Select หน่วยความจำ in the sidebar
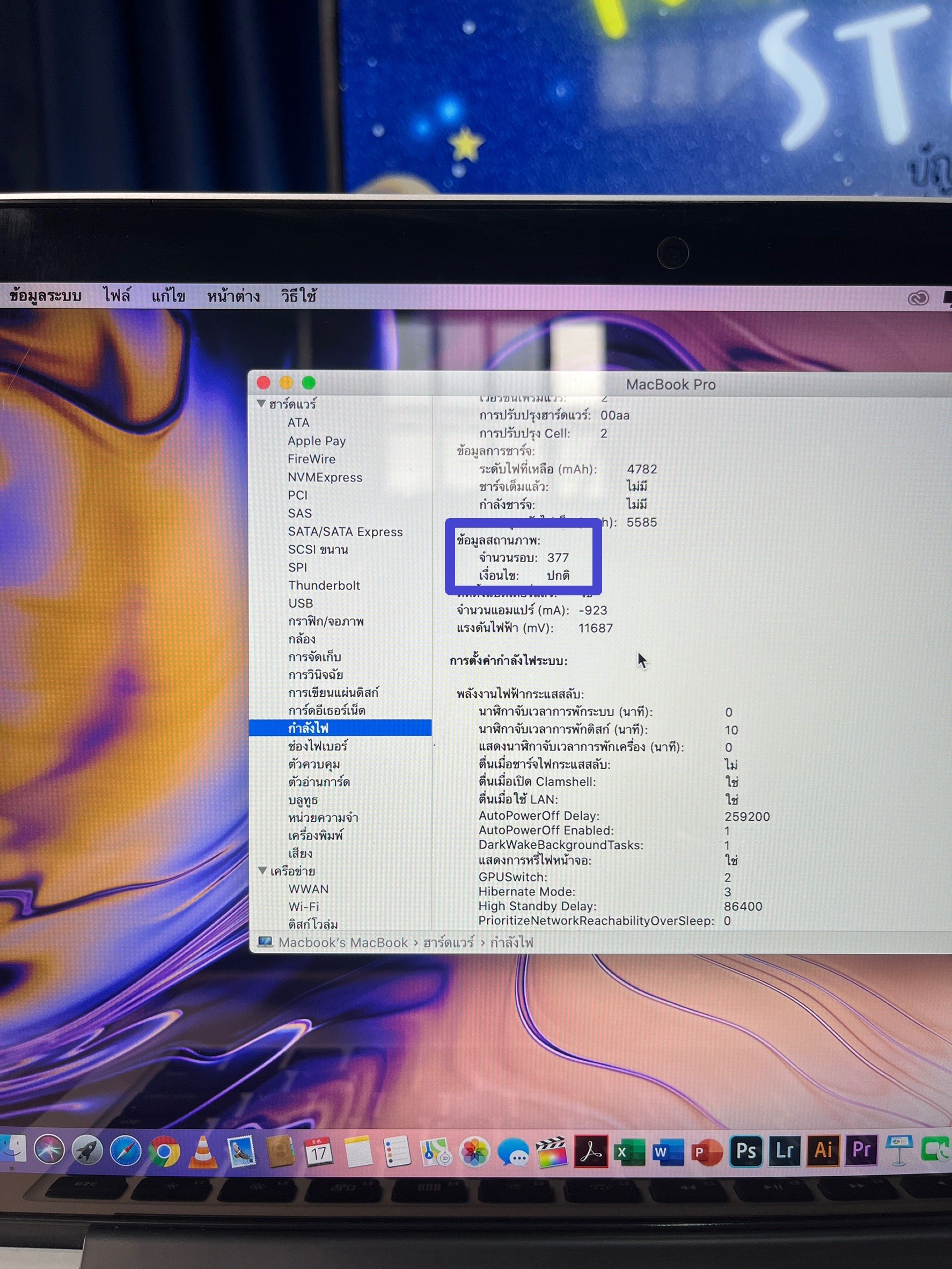The height and width of the screenshot is (1269, 952). [323, 818]
